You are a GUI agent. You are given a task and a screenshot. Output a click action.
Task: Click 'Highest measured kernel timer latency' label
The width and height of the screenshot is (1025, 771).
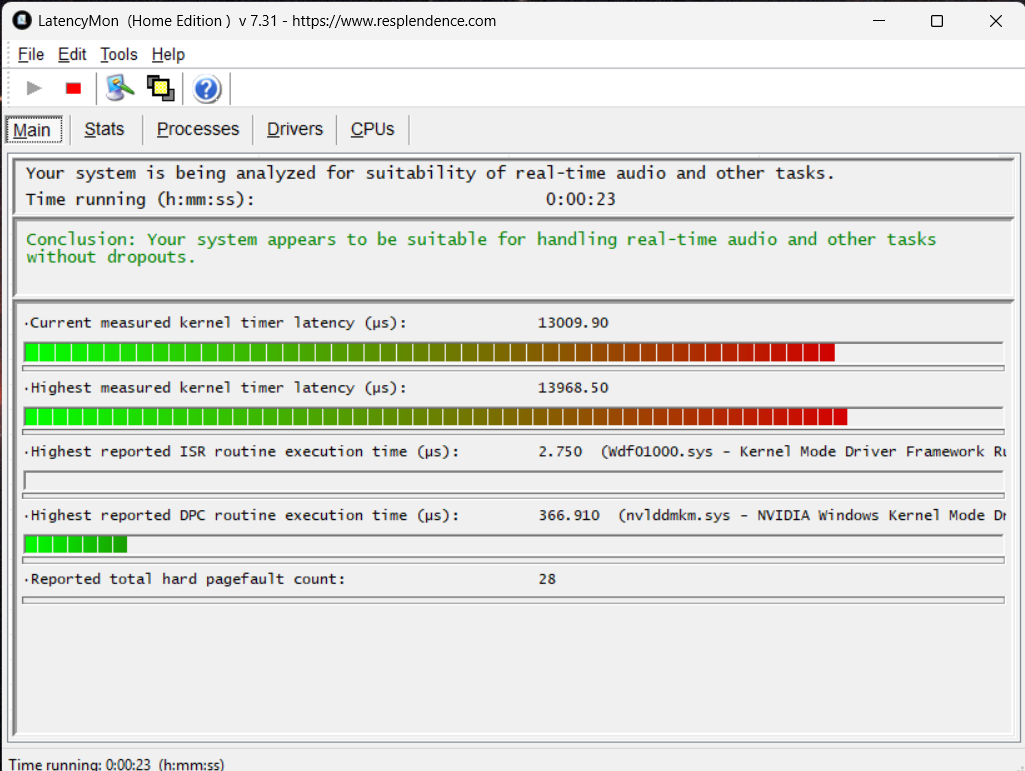click(218, 388)
